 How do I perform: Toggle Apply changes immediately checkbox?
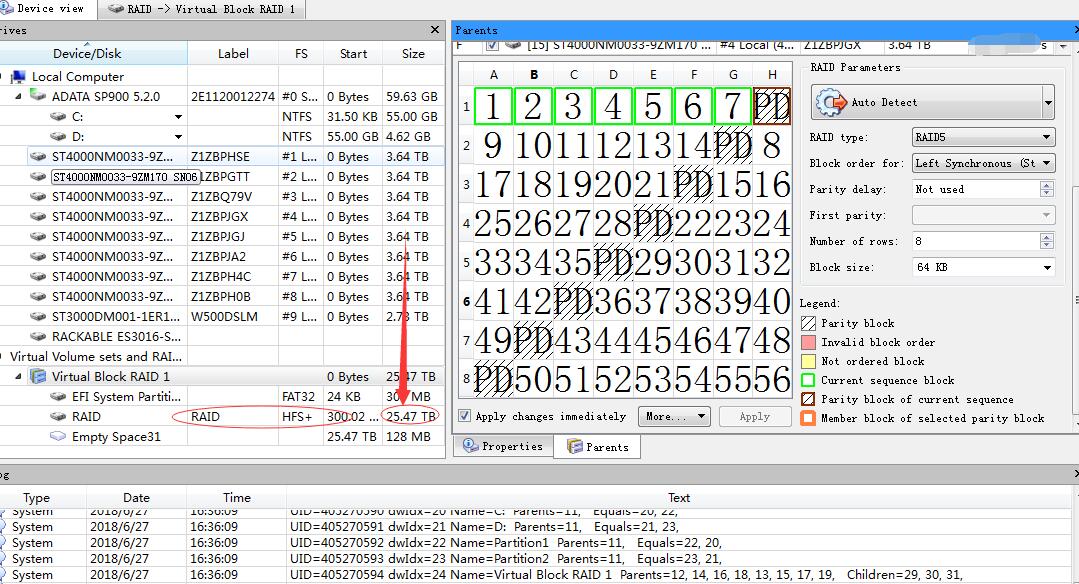click(x=465, y=416)
